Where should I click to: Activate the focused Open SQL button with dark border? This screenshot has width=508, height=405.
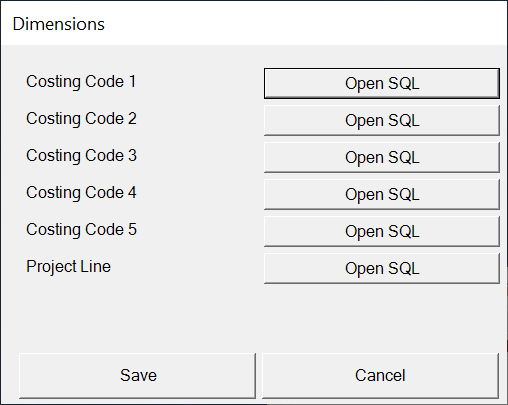point(382,83)
